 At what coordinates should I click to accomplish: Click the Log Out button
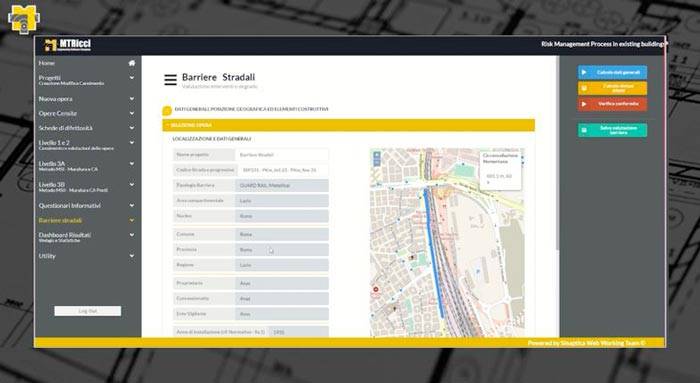pos(88,311)
